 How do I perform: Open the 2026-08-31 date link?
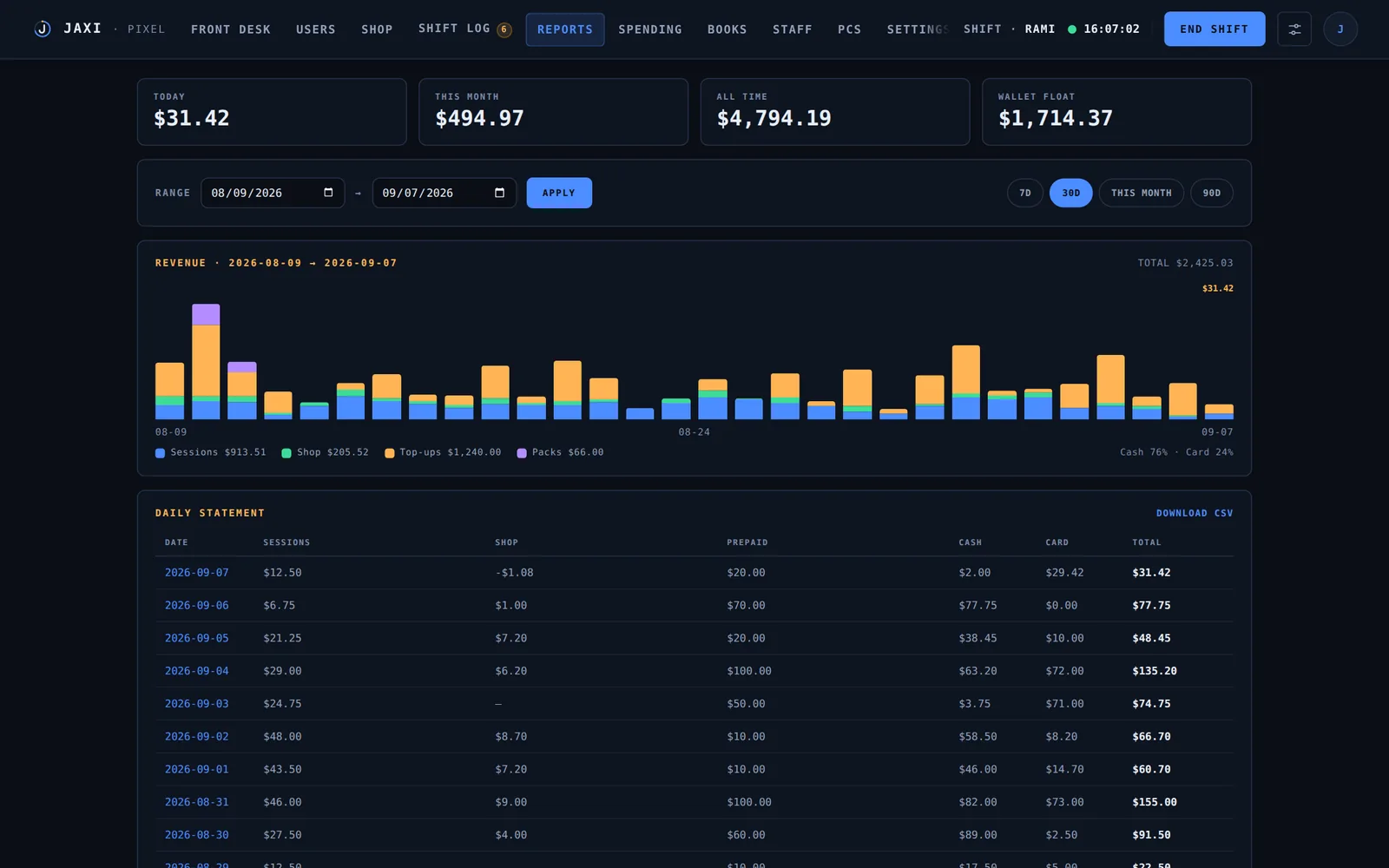(197, 802)
